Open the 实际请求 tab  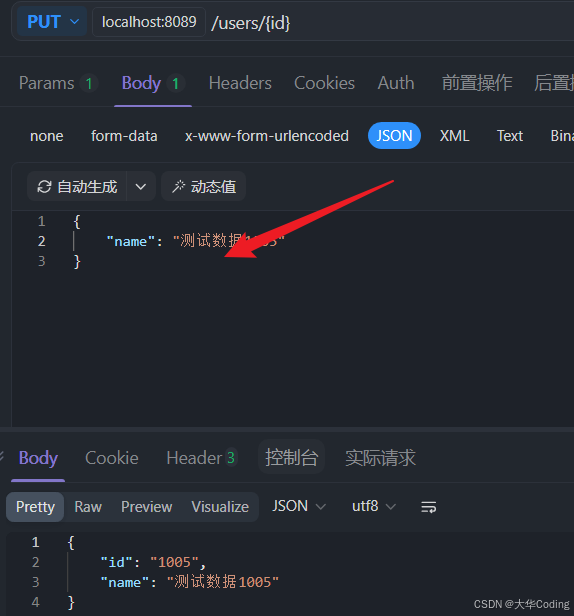tap(380, 458)
